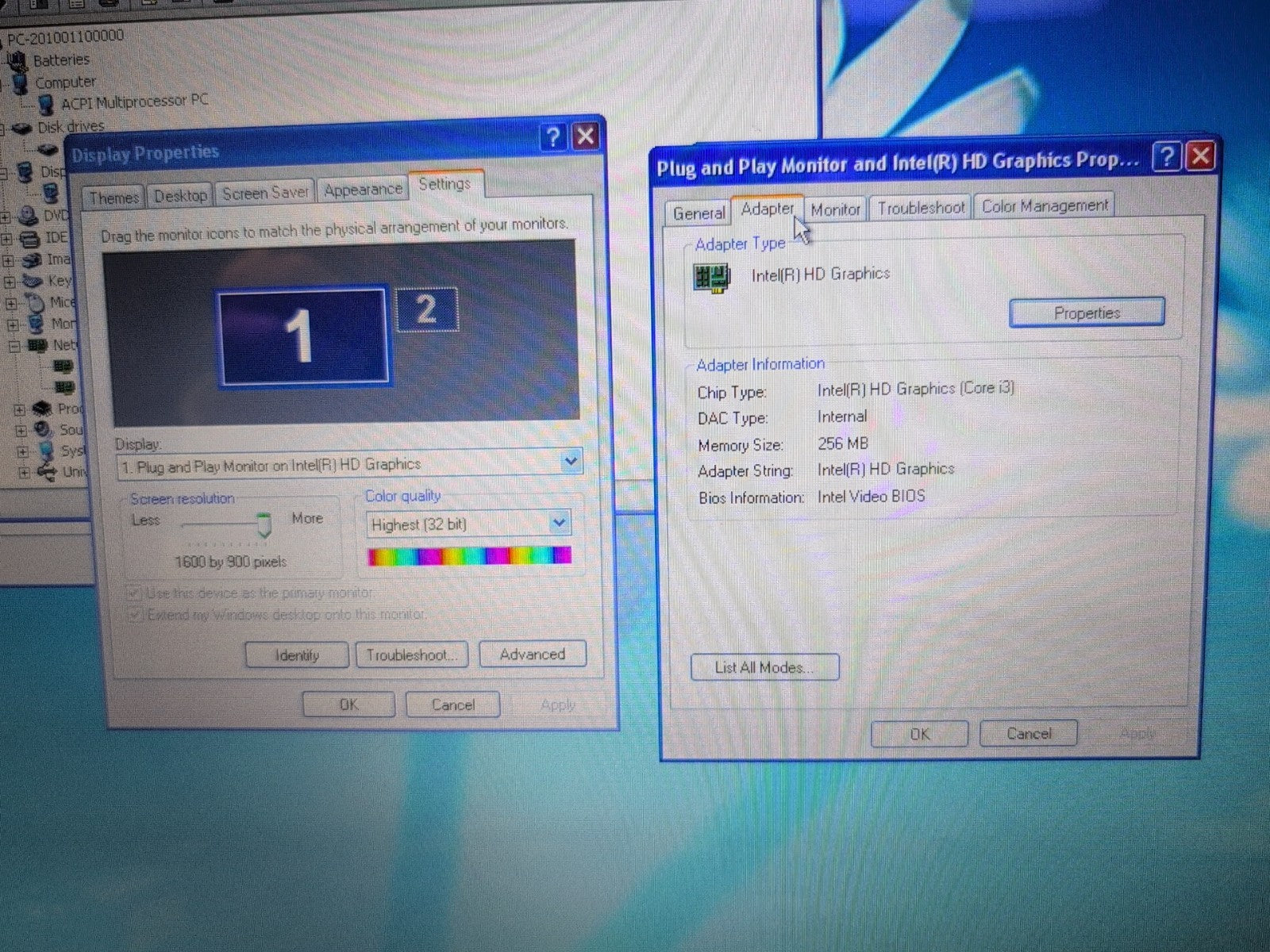Click the Identify button
The image size is (1270, 952).
[297, 655]
